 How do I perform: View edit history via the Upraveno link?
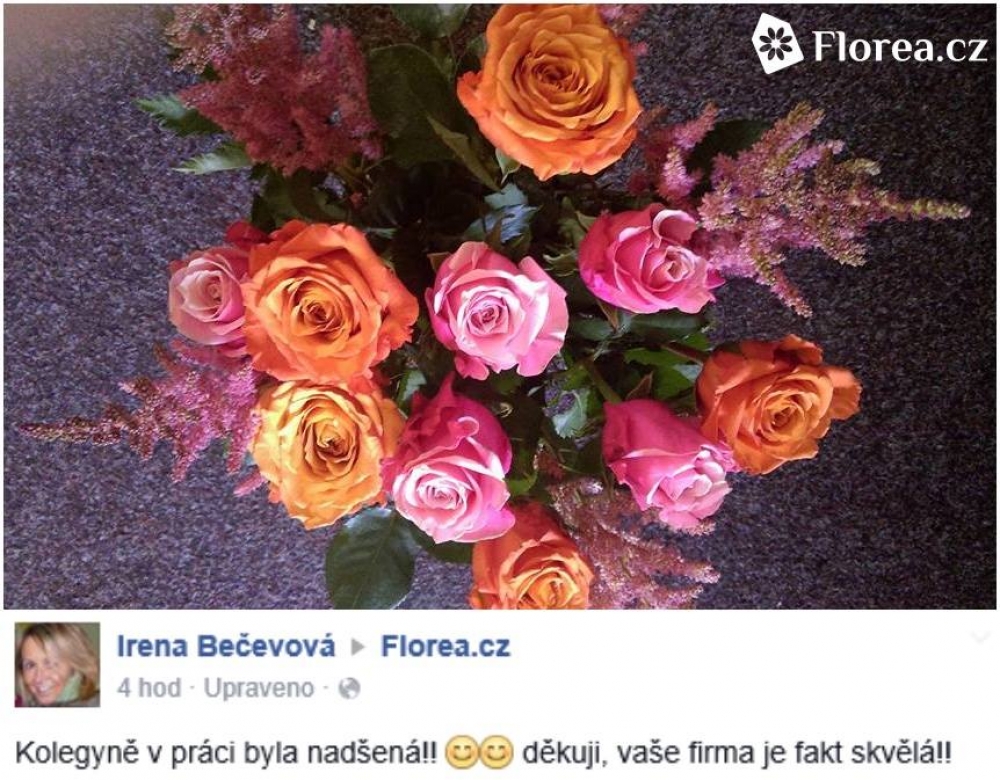259,688
